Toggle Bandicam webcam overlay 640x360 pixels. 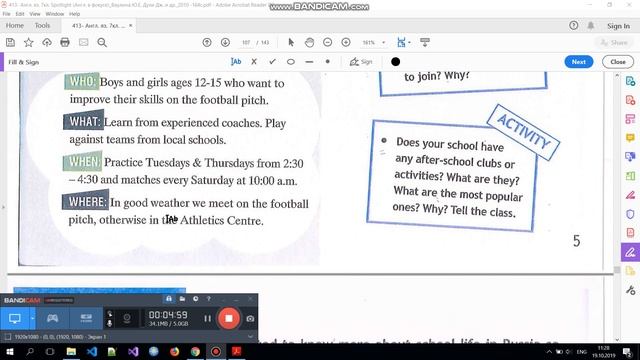pos(127,318)
